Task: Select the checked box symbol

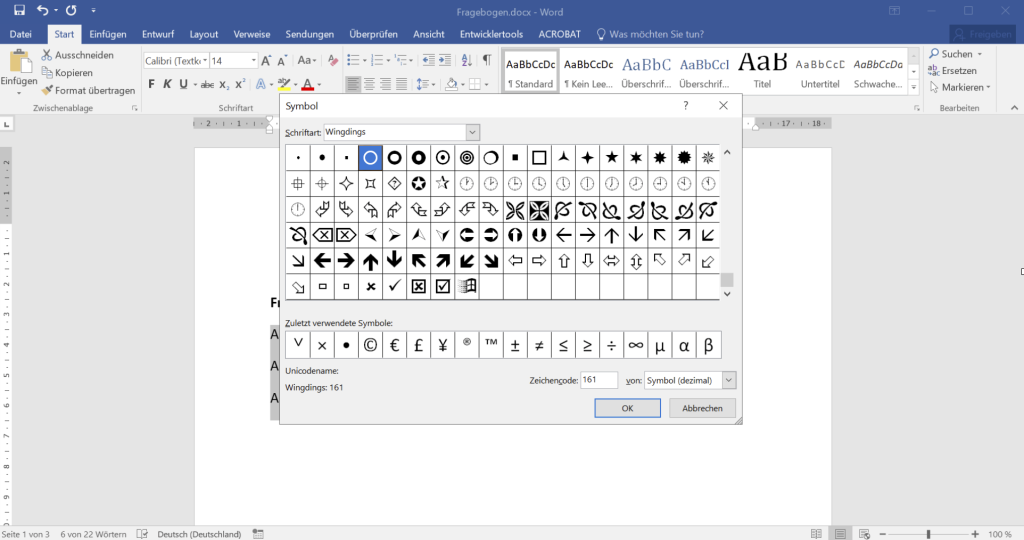Action: click(x=443, y=287)
